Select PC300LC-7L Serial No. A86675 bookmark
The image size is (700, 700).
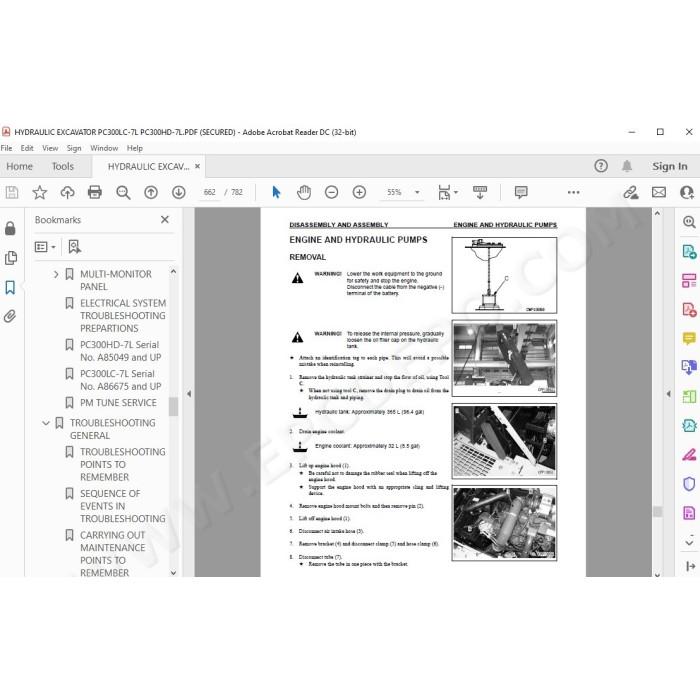click(x=121, y=380)
